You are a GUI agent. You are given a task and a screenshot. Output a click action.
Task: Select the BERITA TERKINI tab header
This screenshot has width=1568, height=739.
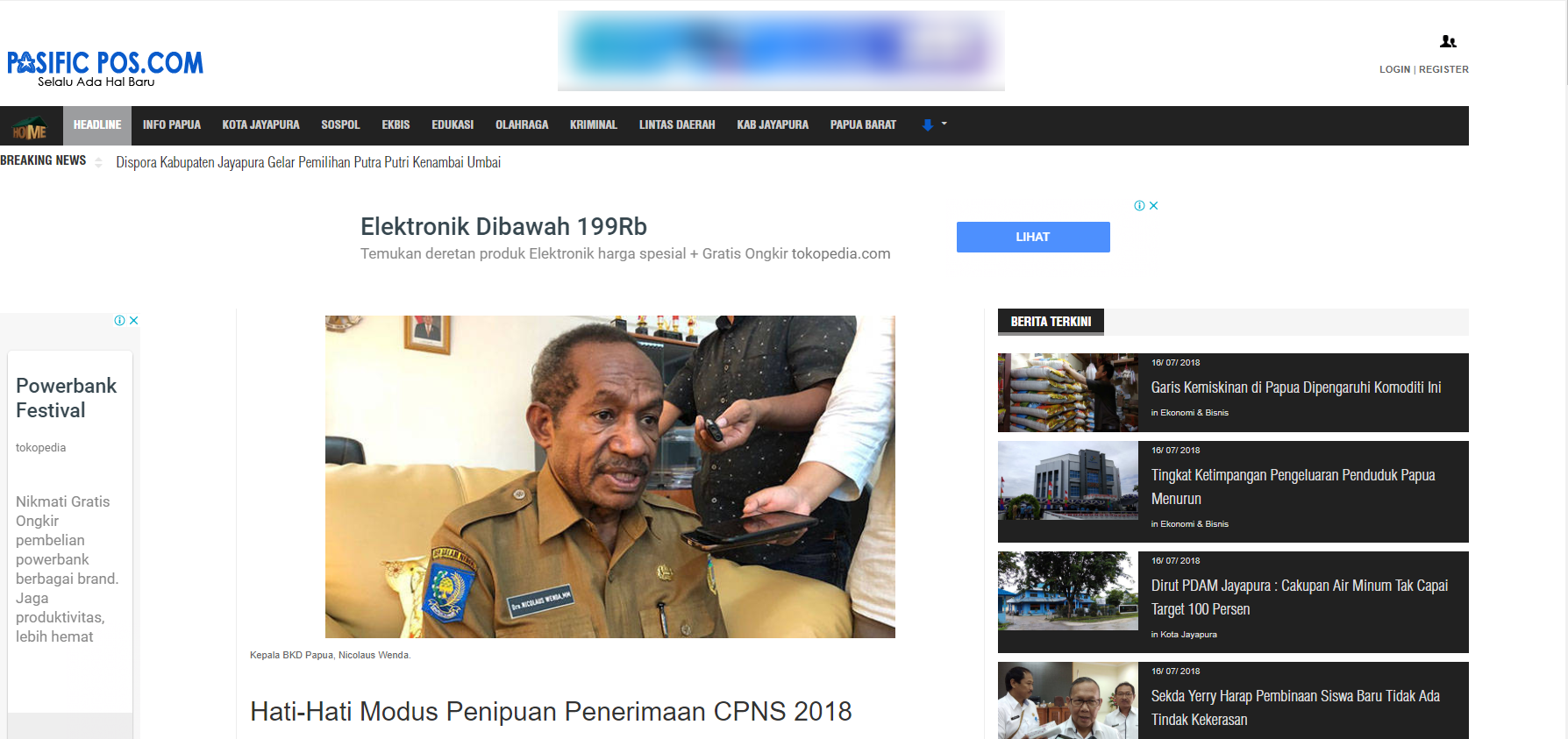1050,322
